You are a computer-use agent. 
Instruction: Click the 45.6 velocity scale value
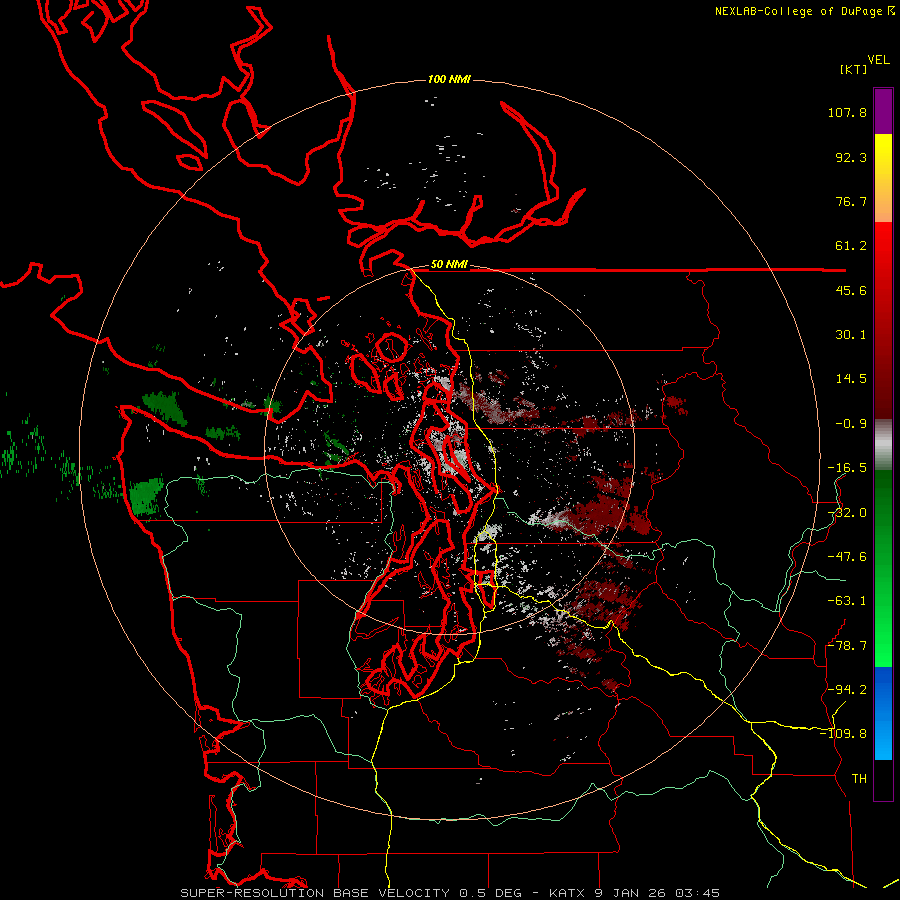[851, 290]
